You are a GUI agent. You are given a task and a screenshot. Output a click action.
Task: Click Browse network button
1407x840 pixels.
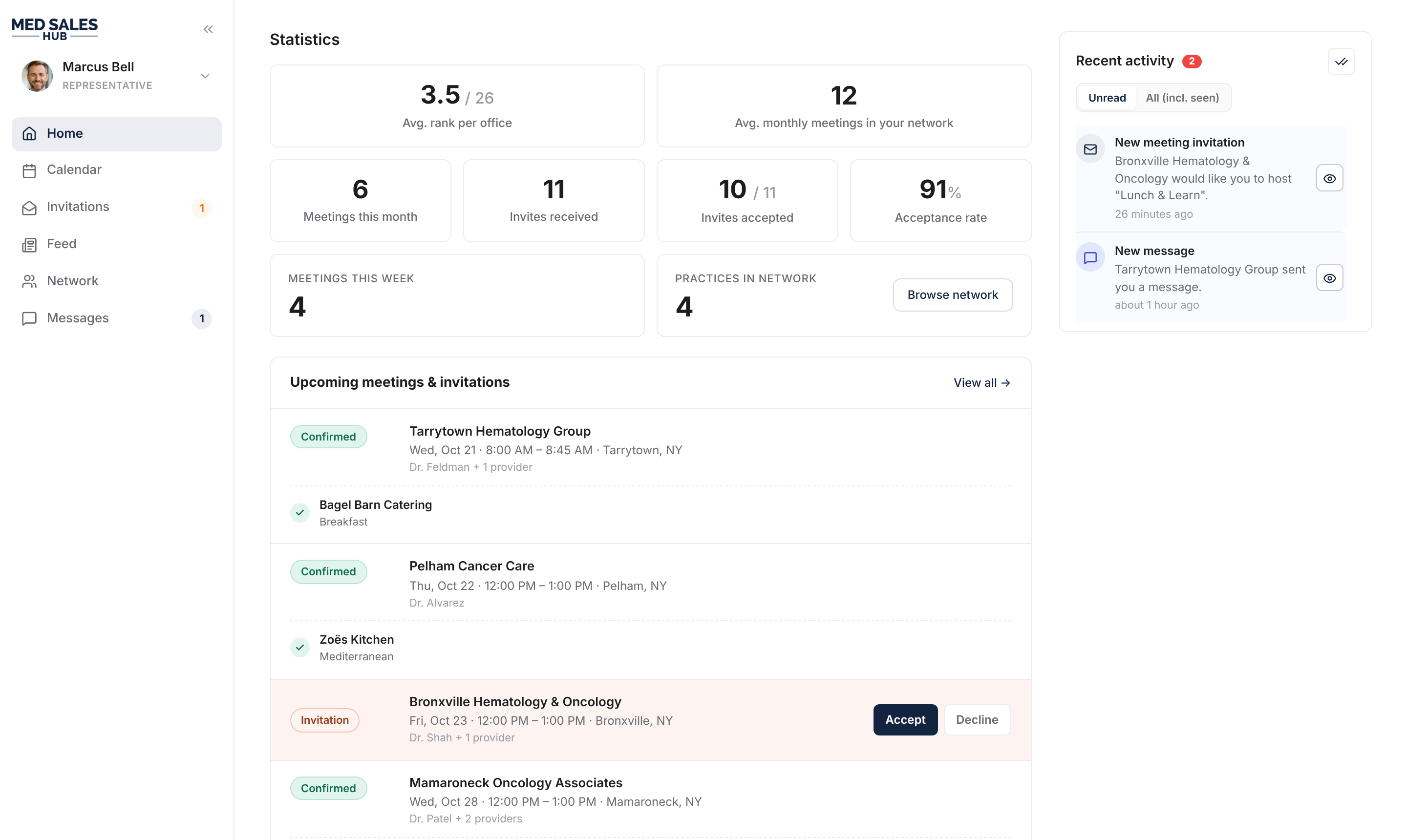tap(952, 295)
